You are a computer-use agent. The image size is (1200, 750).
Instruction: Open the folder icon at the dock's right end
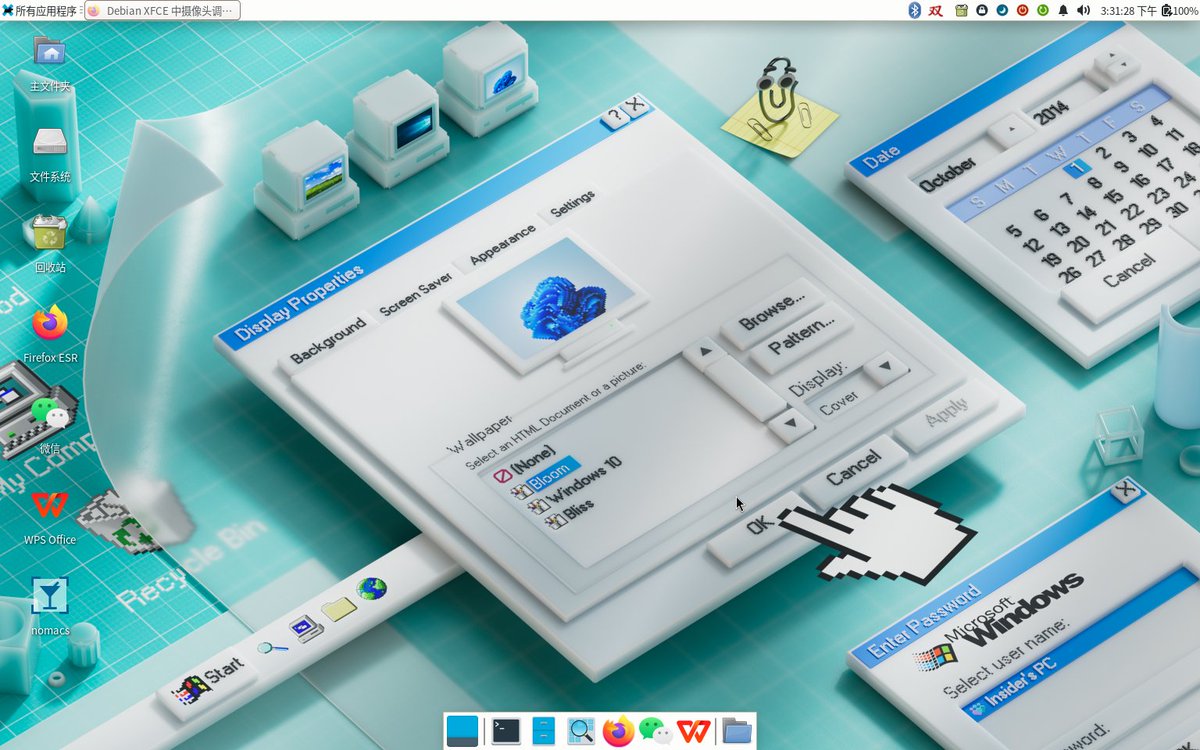pyautogui.click(x=737, y=731)
